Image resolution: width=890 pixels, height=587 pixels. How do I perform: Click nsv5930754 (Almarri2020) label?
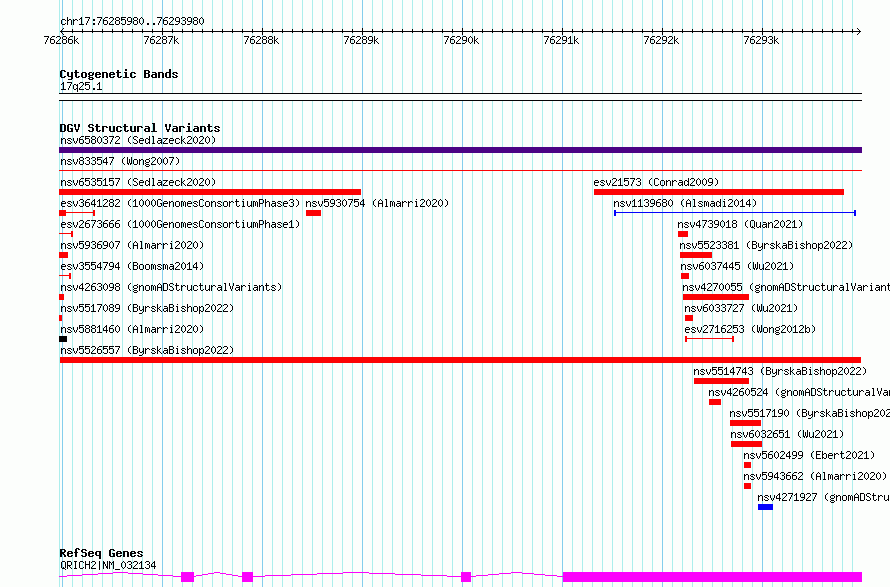pos(377,203)
